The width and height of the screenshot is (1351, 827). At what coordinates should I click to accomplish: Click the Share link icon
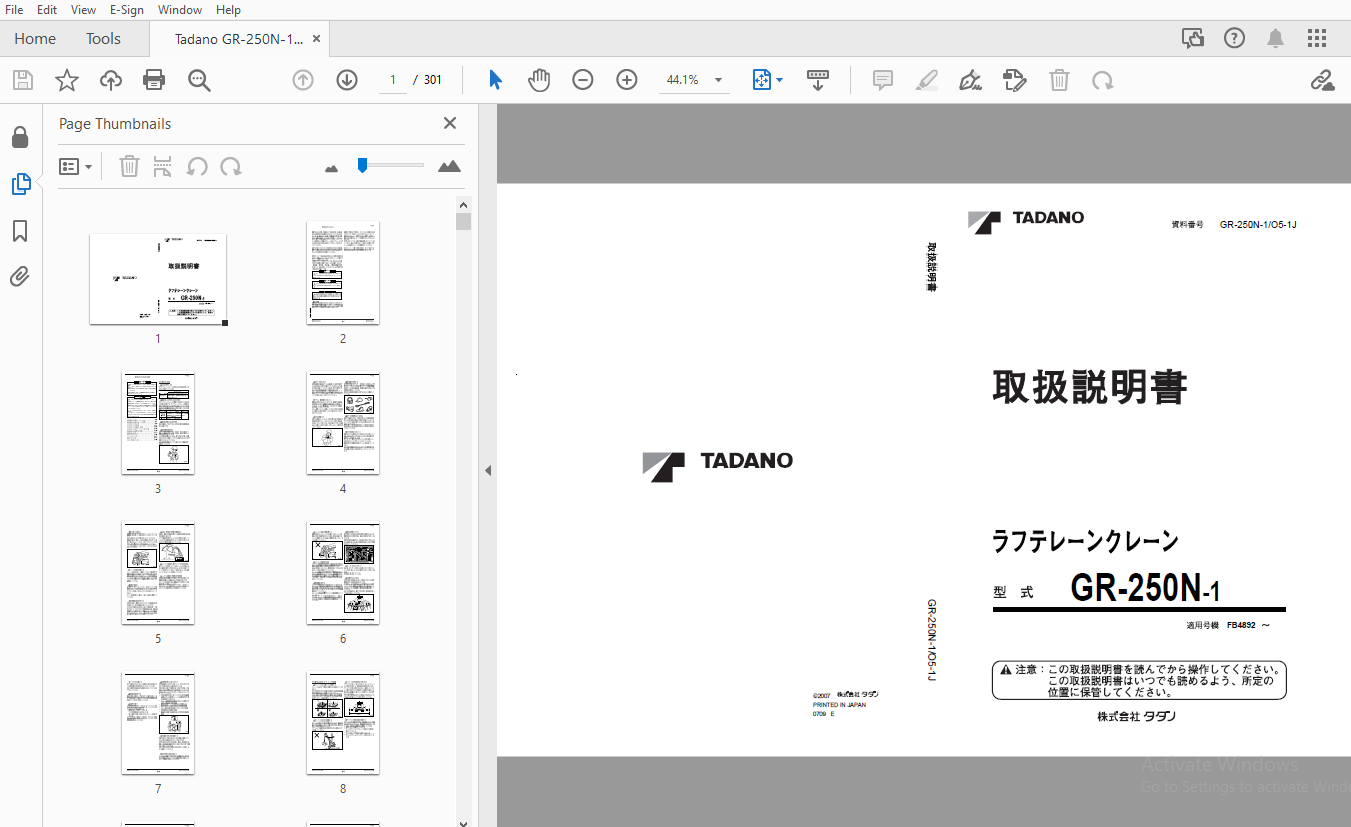click(x=1322, y=80)
